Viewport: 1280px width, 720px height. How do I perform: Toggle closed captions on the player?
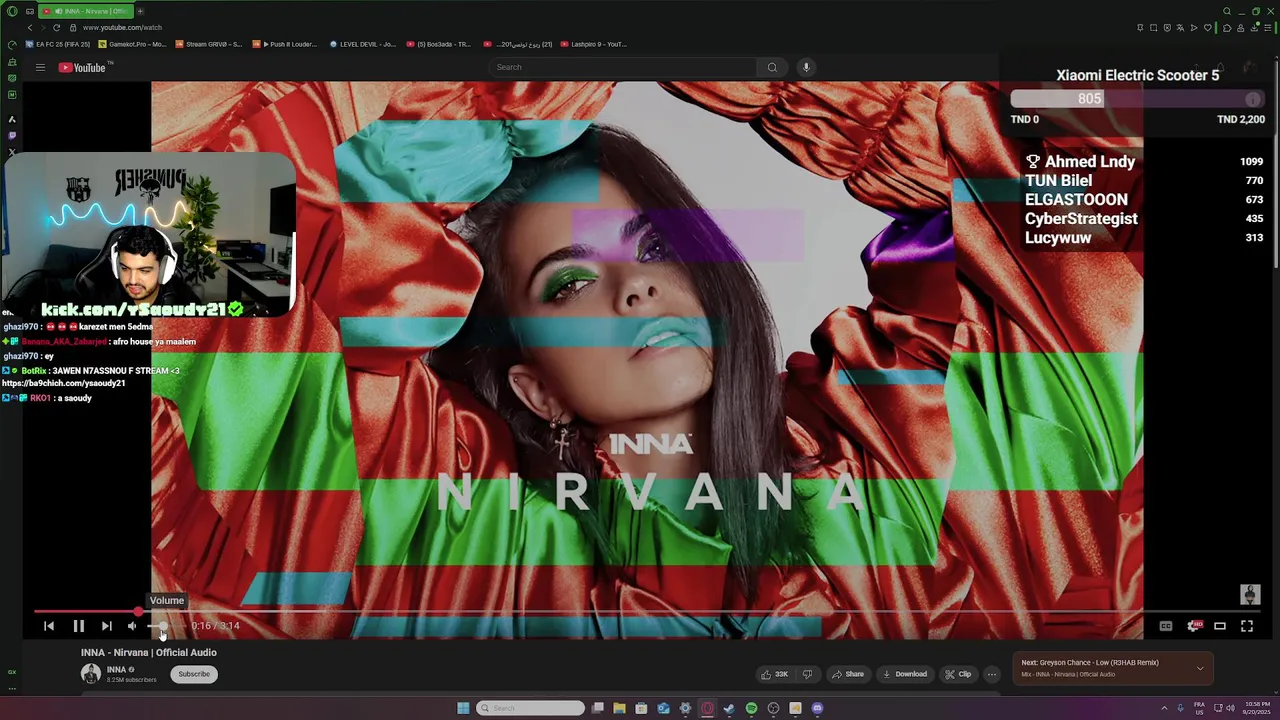point(1166,626)
